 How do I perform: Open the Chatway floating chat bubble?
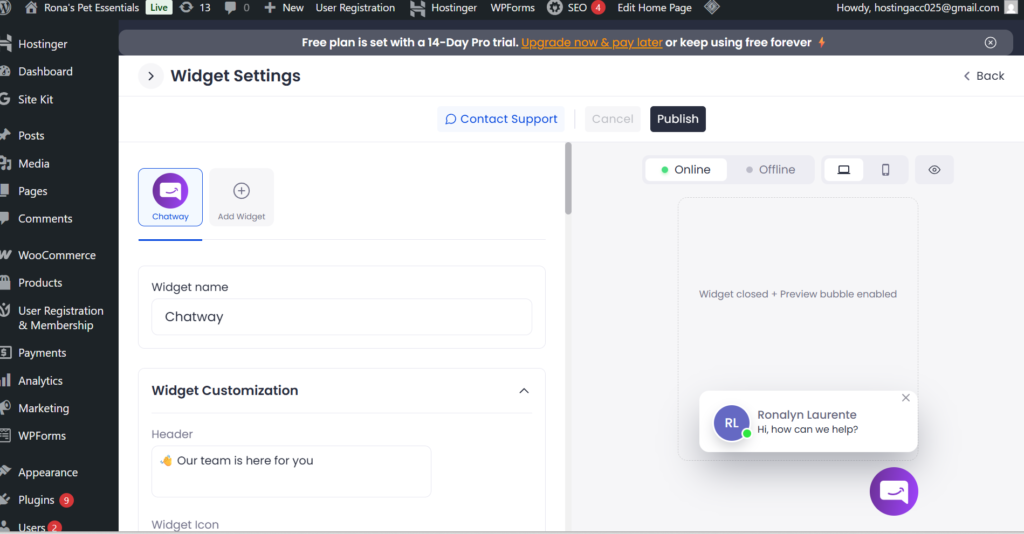click(x=893, y=490)
